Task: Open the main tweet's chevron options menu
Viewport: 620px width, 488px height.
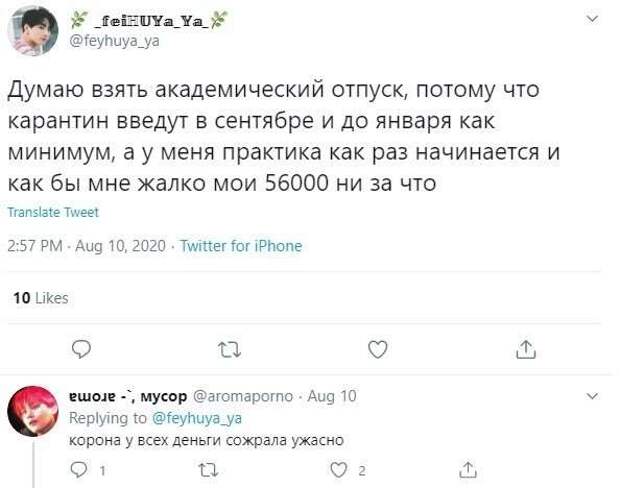Action: pyautogui.click(x=592, y=19)
